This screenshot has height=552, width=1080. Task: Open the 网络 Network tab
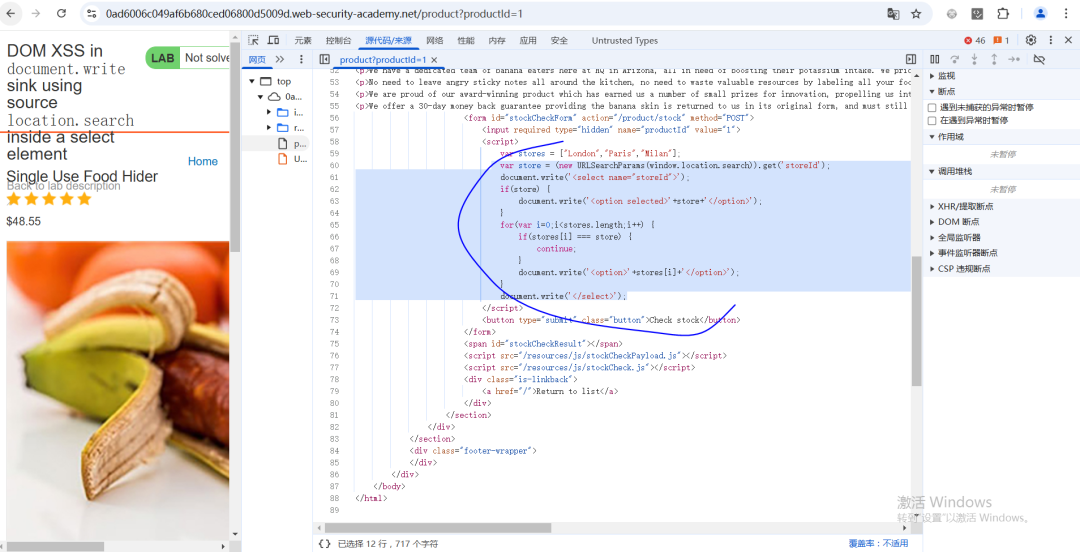point(435,41)
